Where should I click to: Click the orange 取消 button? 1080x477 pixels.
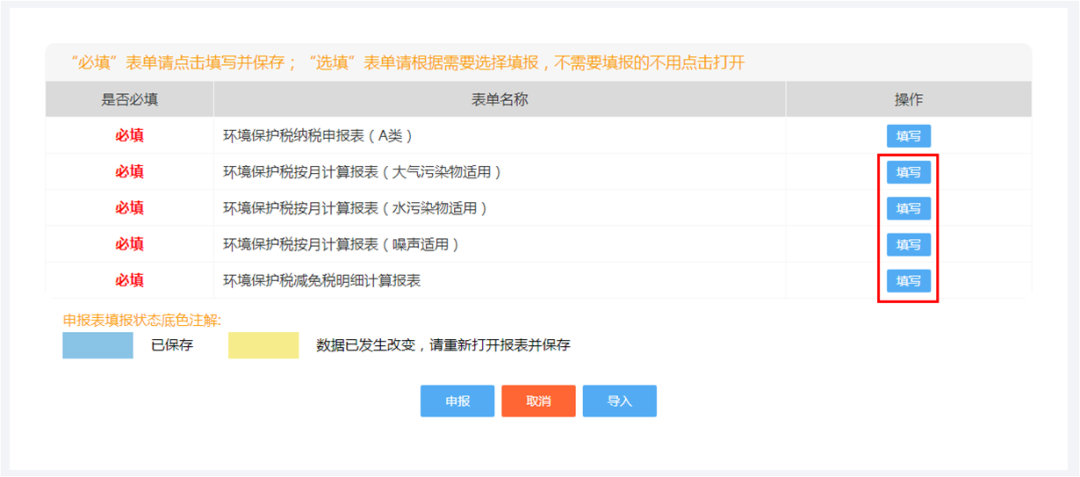click(x=539, y=401)
